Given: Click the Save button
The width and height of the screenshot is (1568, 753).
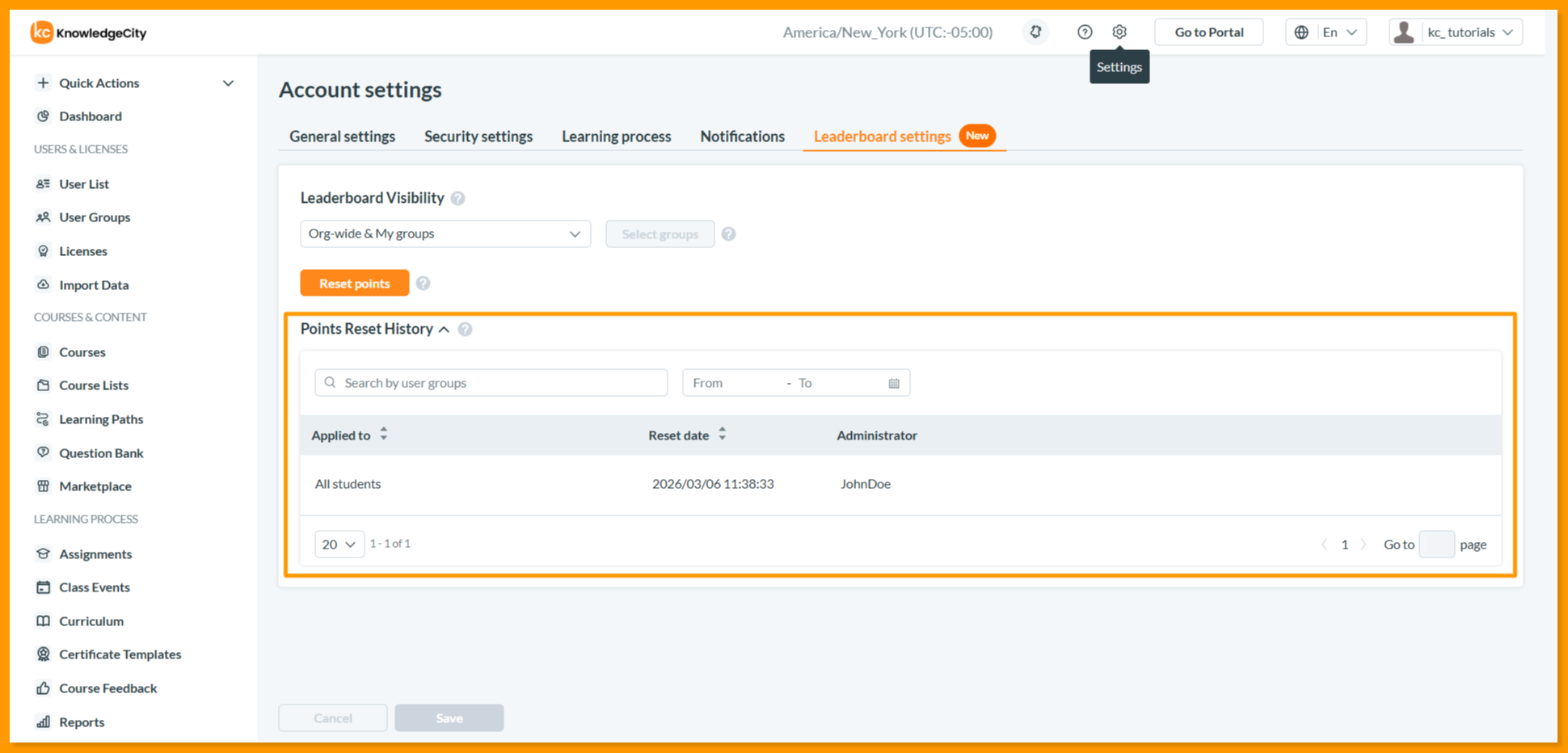Looking at the screenshot, I should (x=449, y=718).
